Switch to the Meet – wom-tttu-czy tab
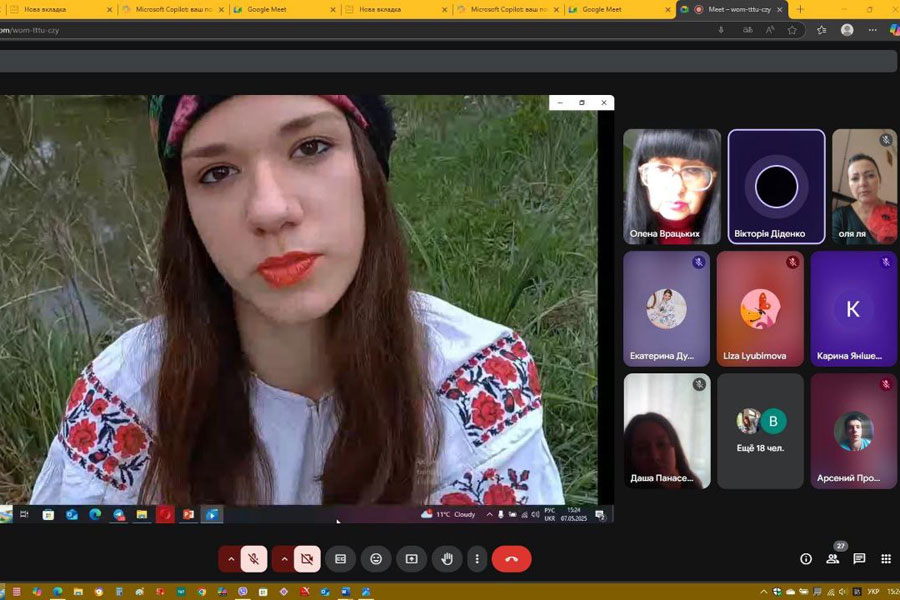Viewport: 900px width, 600px height. [732, 9]
